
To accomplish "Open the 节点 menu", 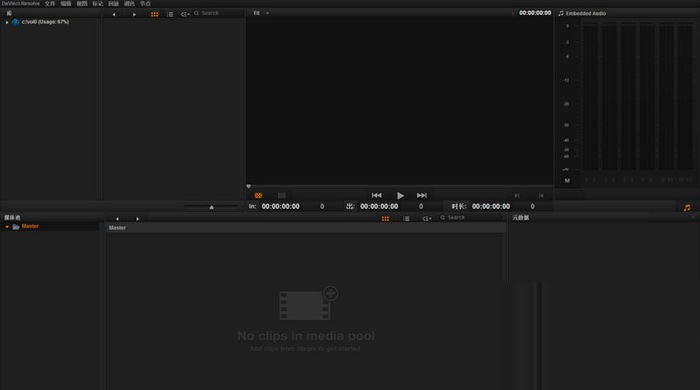I will [146, 4].
